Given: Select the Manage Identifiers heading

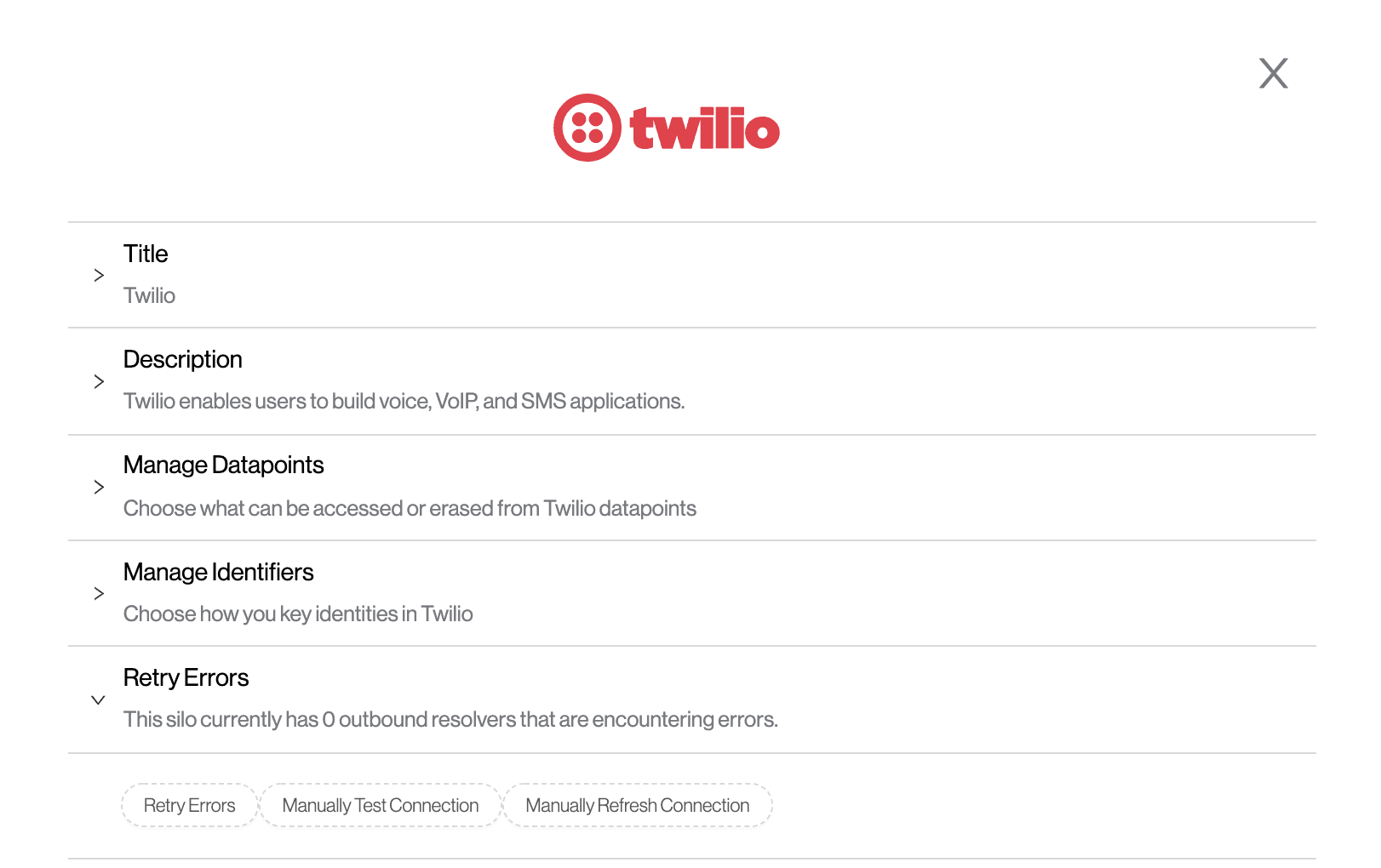Looking at the screenshot, I should (x=218, y=572).
